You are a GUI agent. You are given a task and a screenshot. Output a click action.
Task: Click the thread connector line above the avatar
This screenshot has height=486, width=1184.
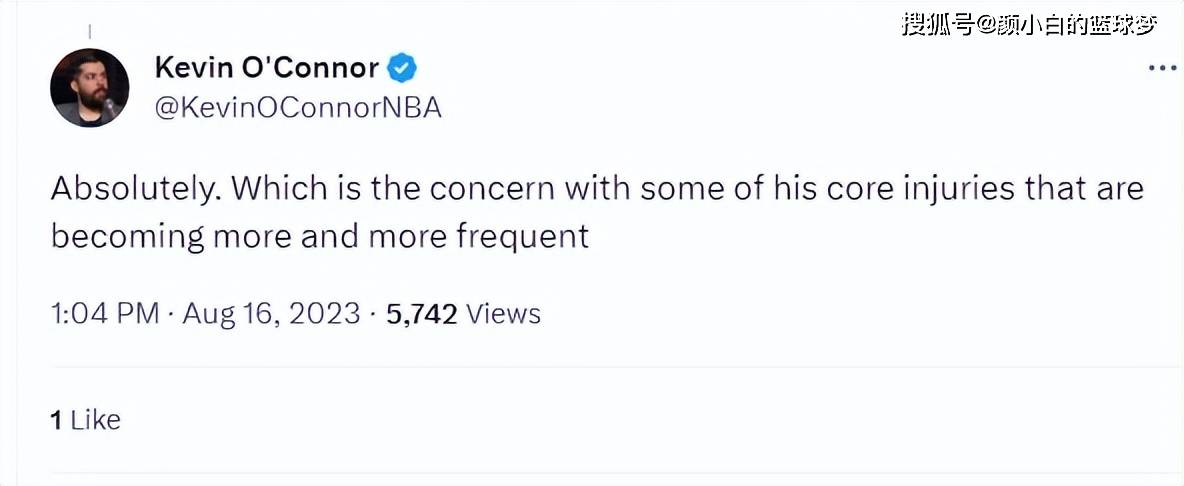(x=89, y=30)
